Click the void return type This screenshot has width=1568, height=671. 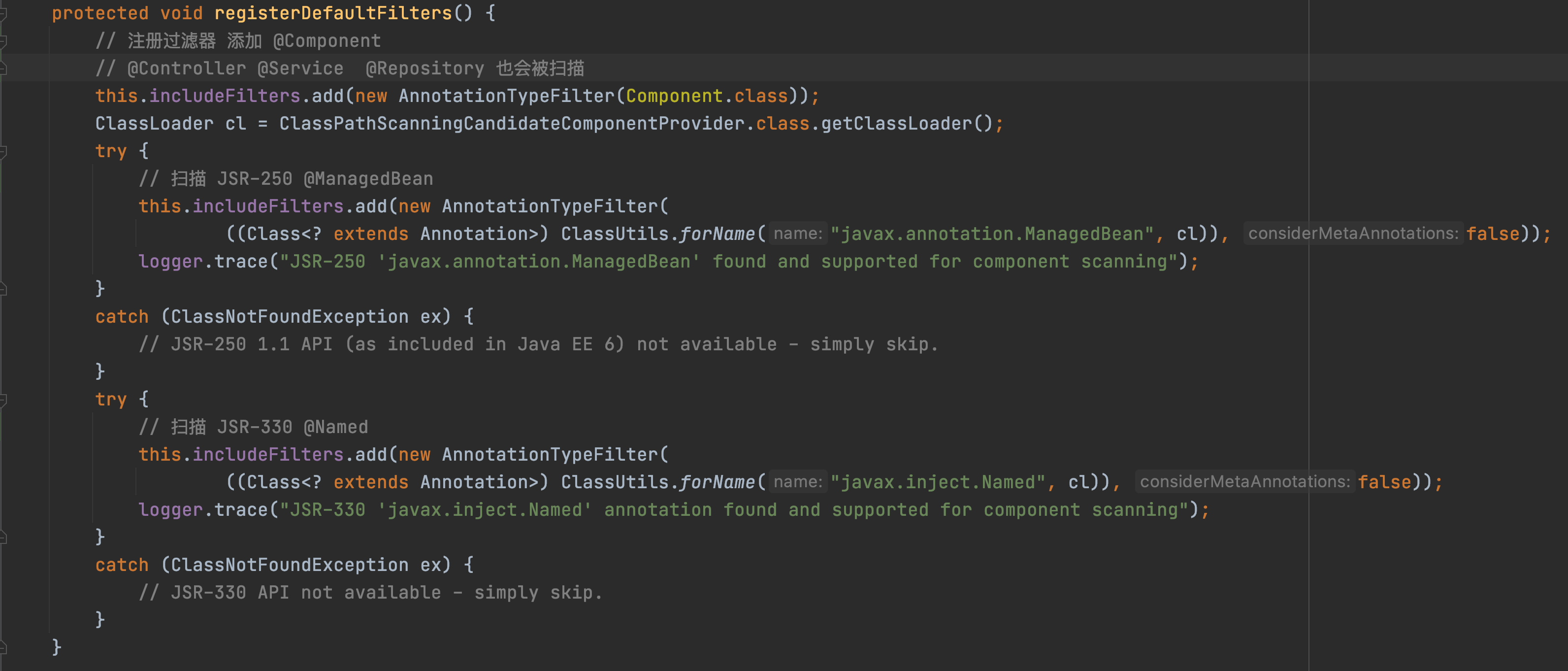click(x=181, y=13)
